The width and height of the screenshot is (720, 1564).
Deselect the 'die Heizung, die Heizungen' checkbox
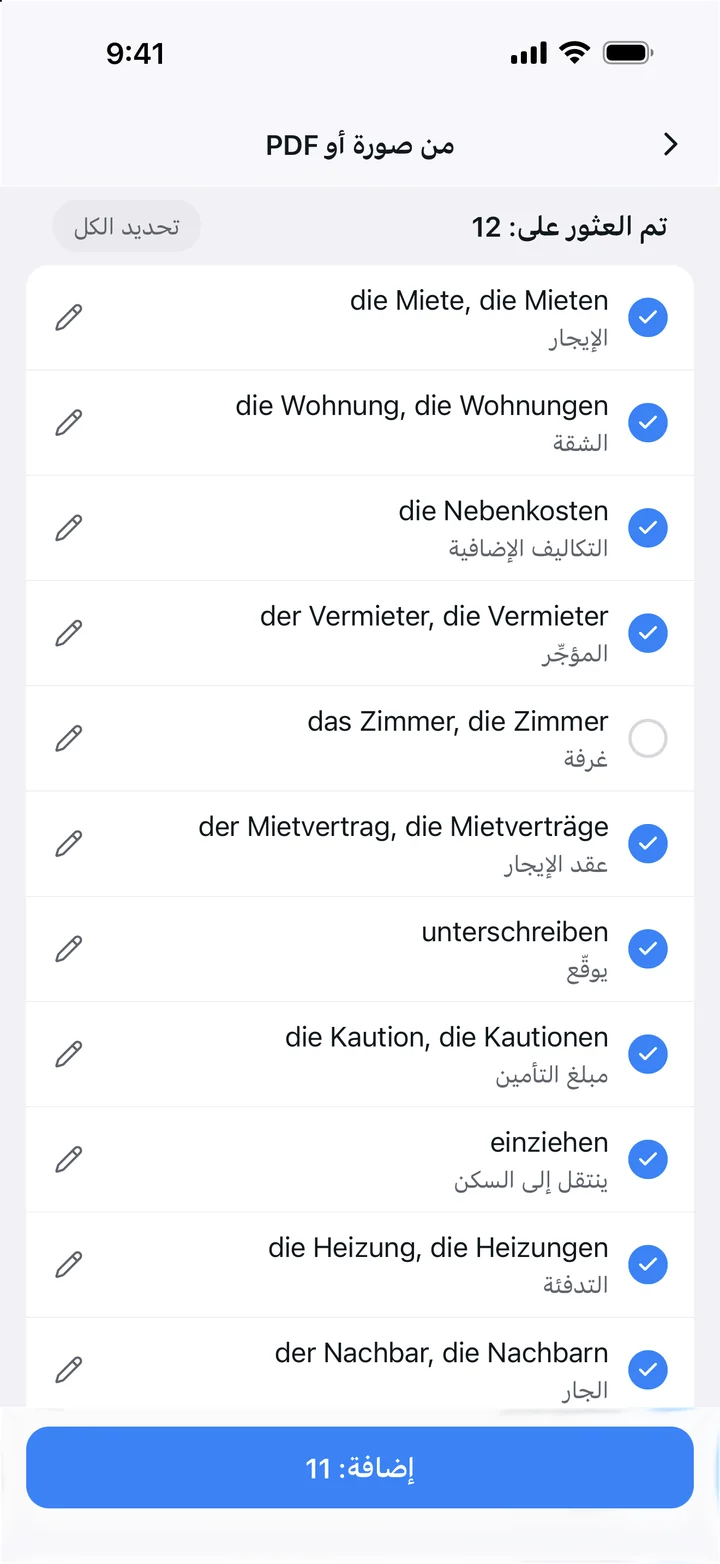tap(648, 1265)
